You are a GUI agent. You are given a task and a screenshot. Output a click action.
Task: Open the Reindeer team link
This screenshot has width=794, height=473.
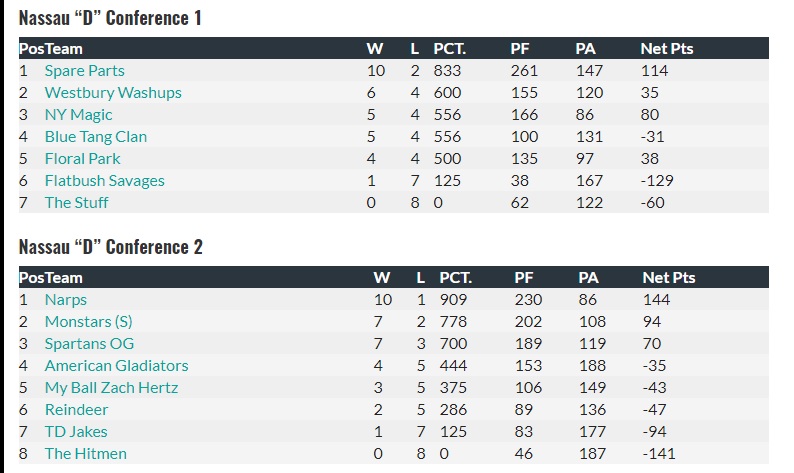pyautogui.click(x=76, y=410)
